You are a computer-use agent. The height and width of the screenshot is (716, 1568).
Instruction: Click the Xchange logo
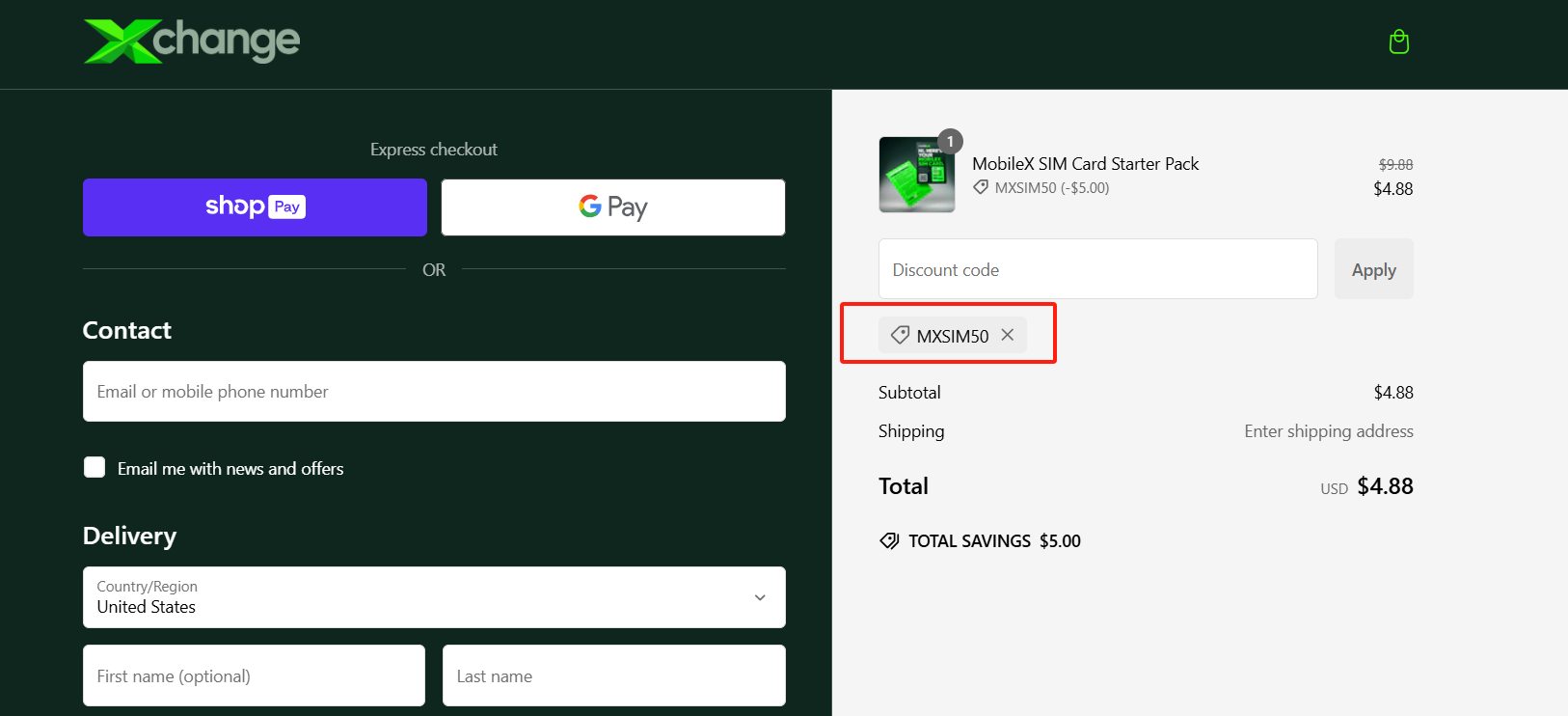[x=192, y=41]
